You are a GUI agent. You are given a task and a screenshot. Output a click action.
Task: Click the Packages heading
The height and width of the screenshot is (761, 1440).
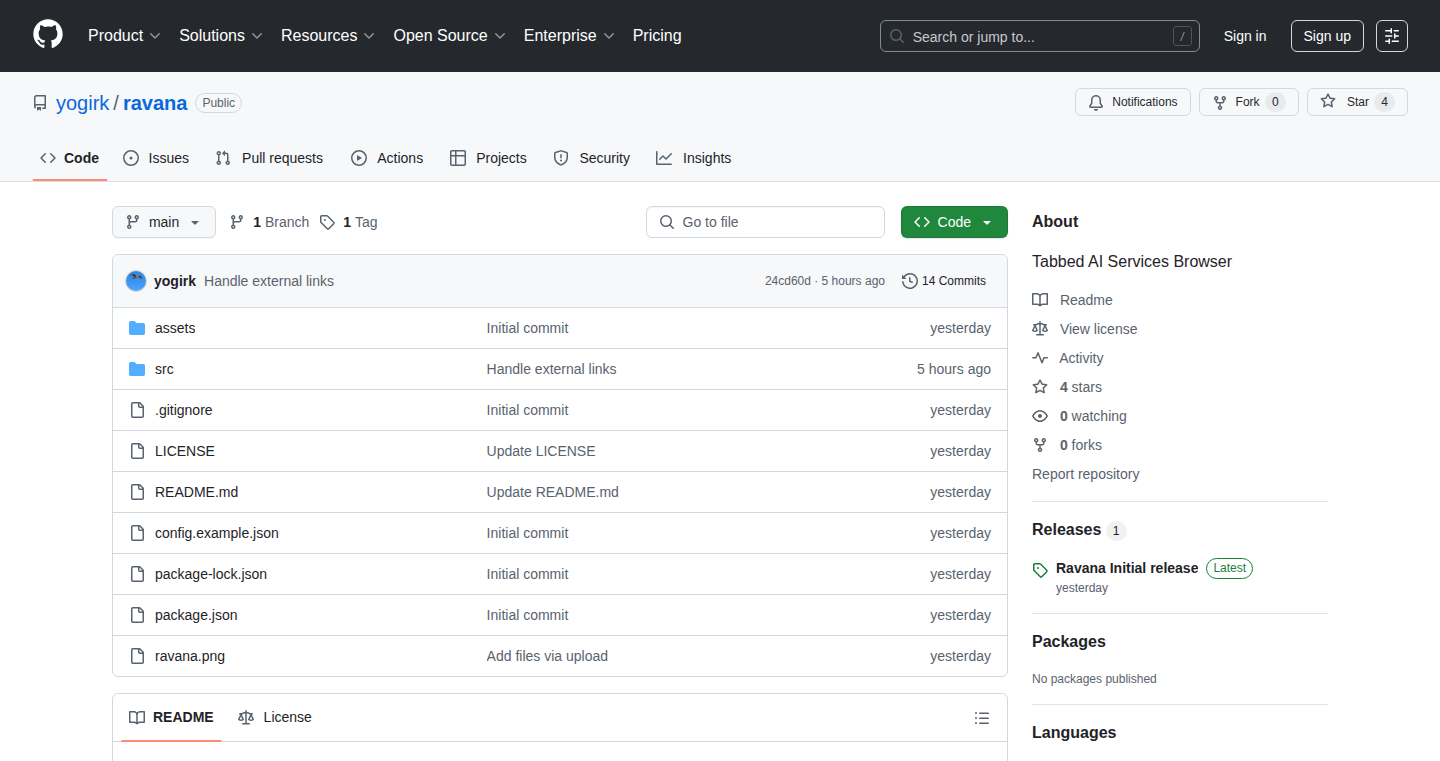[1069, 642]
